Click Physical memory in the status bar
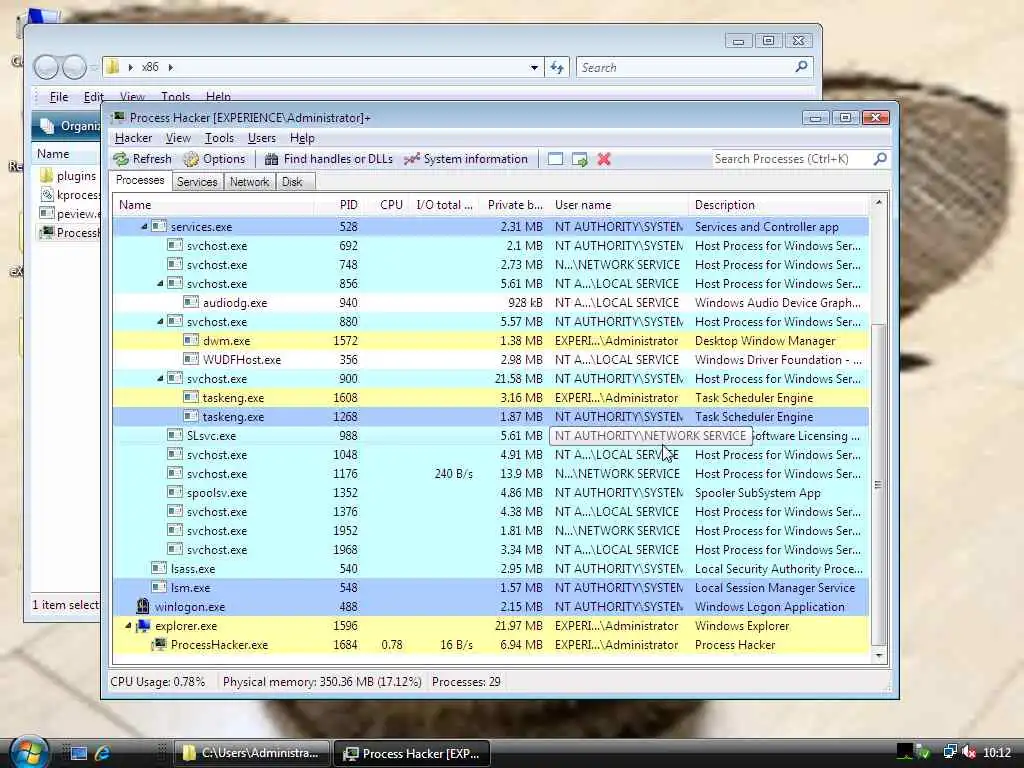This screenshot has width=1024, height=768. (322, 682)
